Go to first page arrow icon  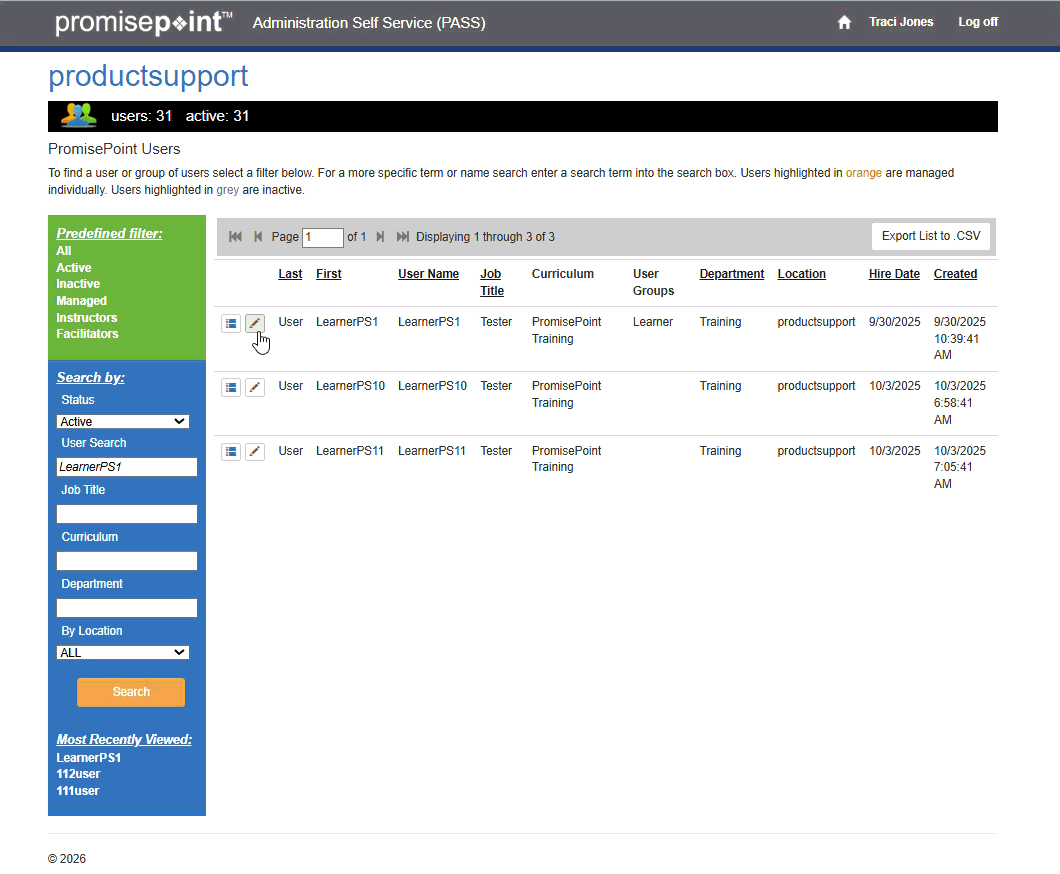[x=235, y=237]
